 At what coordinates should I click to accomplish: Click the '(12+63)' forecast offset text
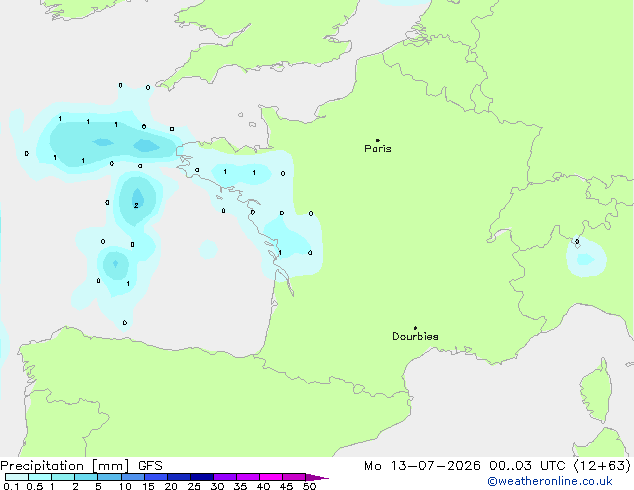pyautogui.click(x=602, y=466)
